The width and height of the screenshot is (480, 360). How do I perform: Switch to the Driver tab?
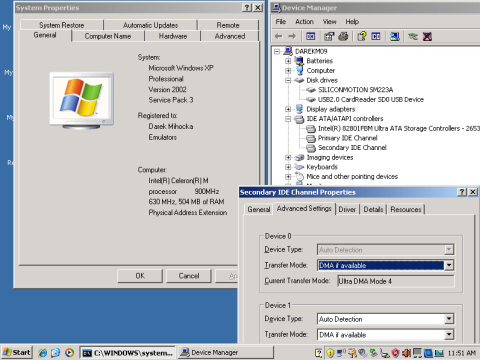[347, 209]
